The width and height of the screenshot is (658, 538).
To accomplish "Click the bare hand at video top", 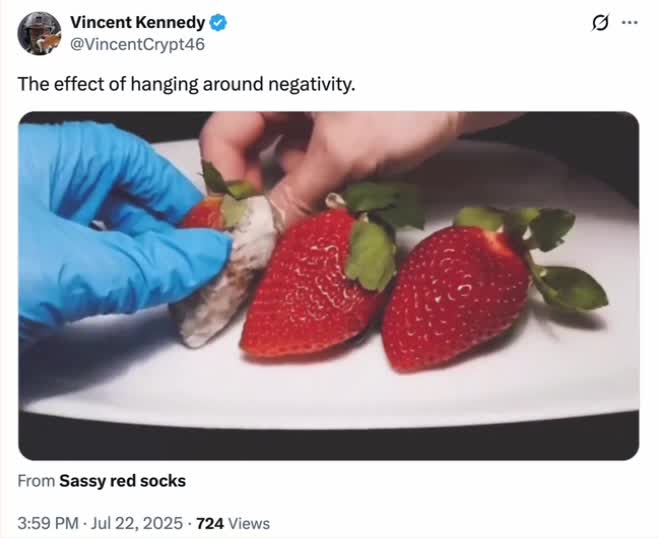I will tap(320, 145).
